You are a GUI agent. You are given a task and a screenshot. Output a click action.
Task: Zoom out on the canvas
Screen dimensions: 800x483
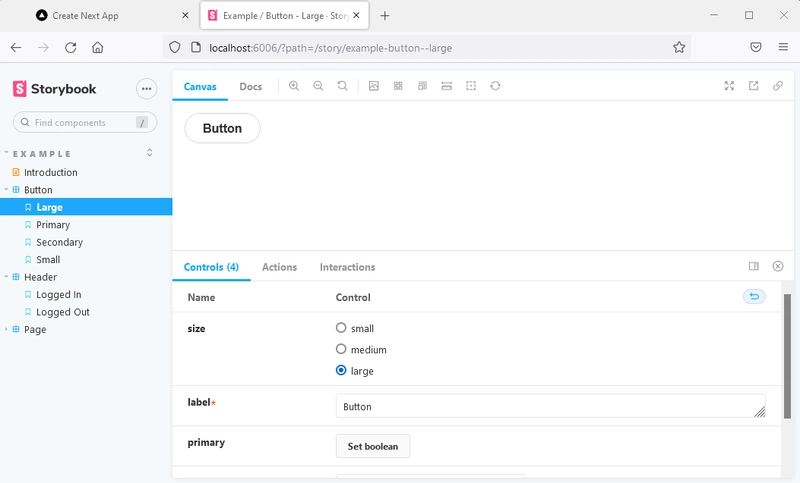318,86
